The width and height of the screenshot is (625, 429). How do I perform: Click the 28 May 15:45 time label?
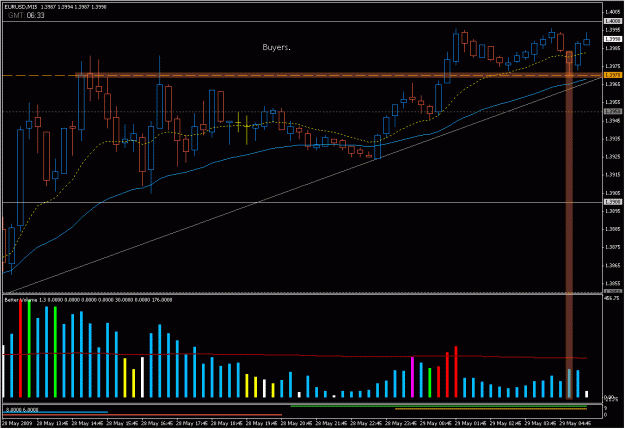pyautogui.click(x=122, y=423)
